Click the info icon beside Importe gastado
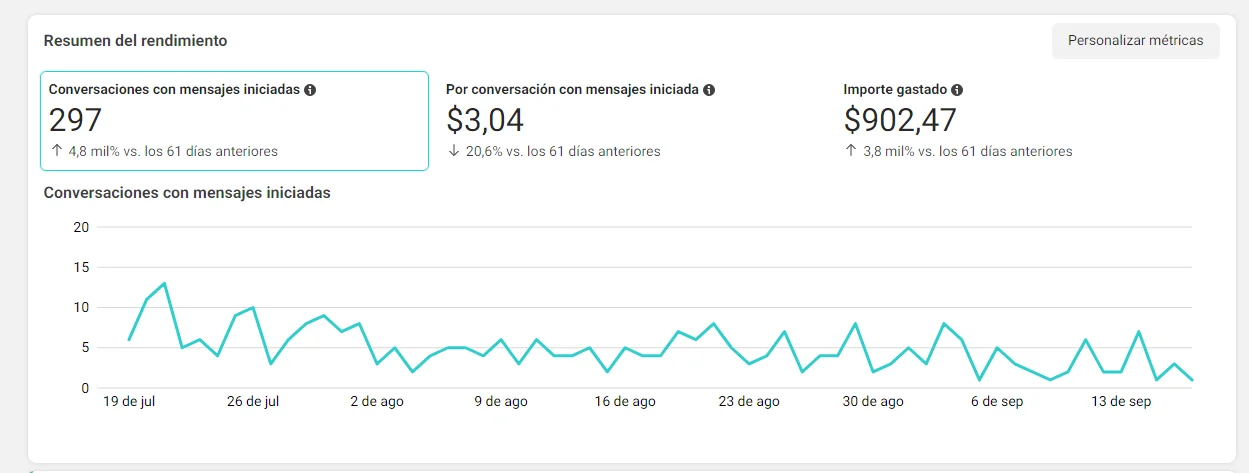Image resolution: width=1249 pixels, height=473 pixels. coord(957,90)
